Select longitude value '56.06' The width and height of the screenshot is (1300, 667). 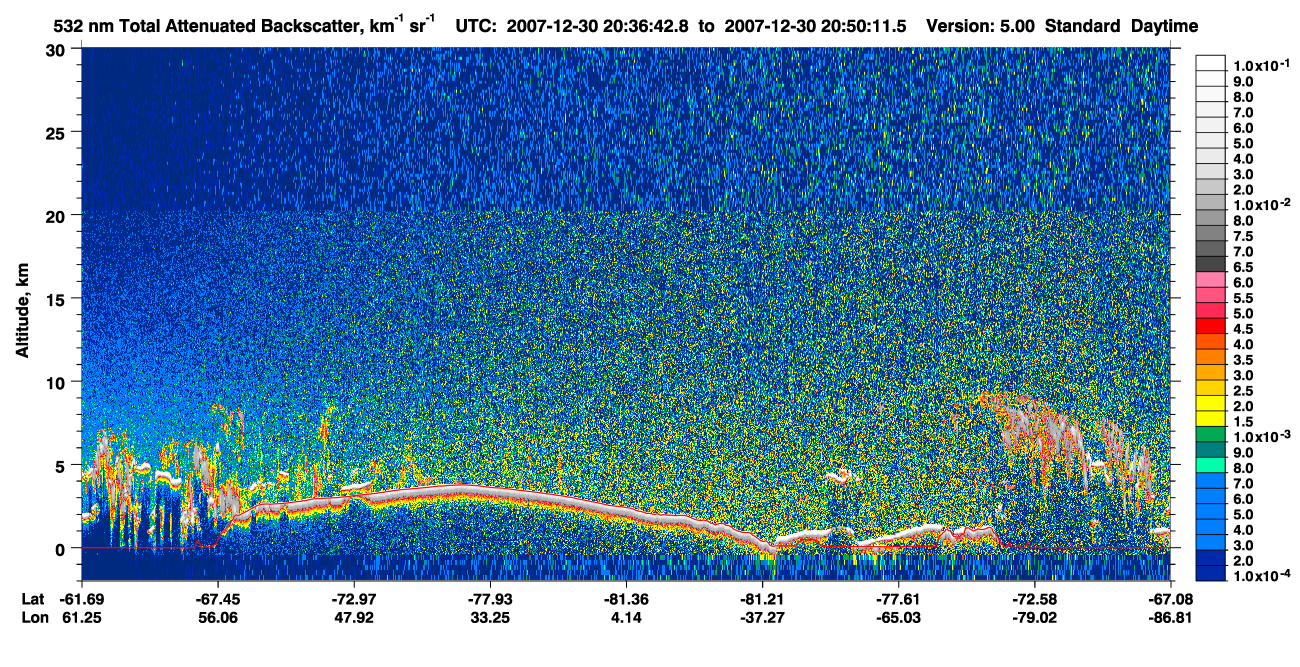[218, 618]
